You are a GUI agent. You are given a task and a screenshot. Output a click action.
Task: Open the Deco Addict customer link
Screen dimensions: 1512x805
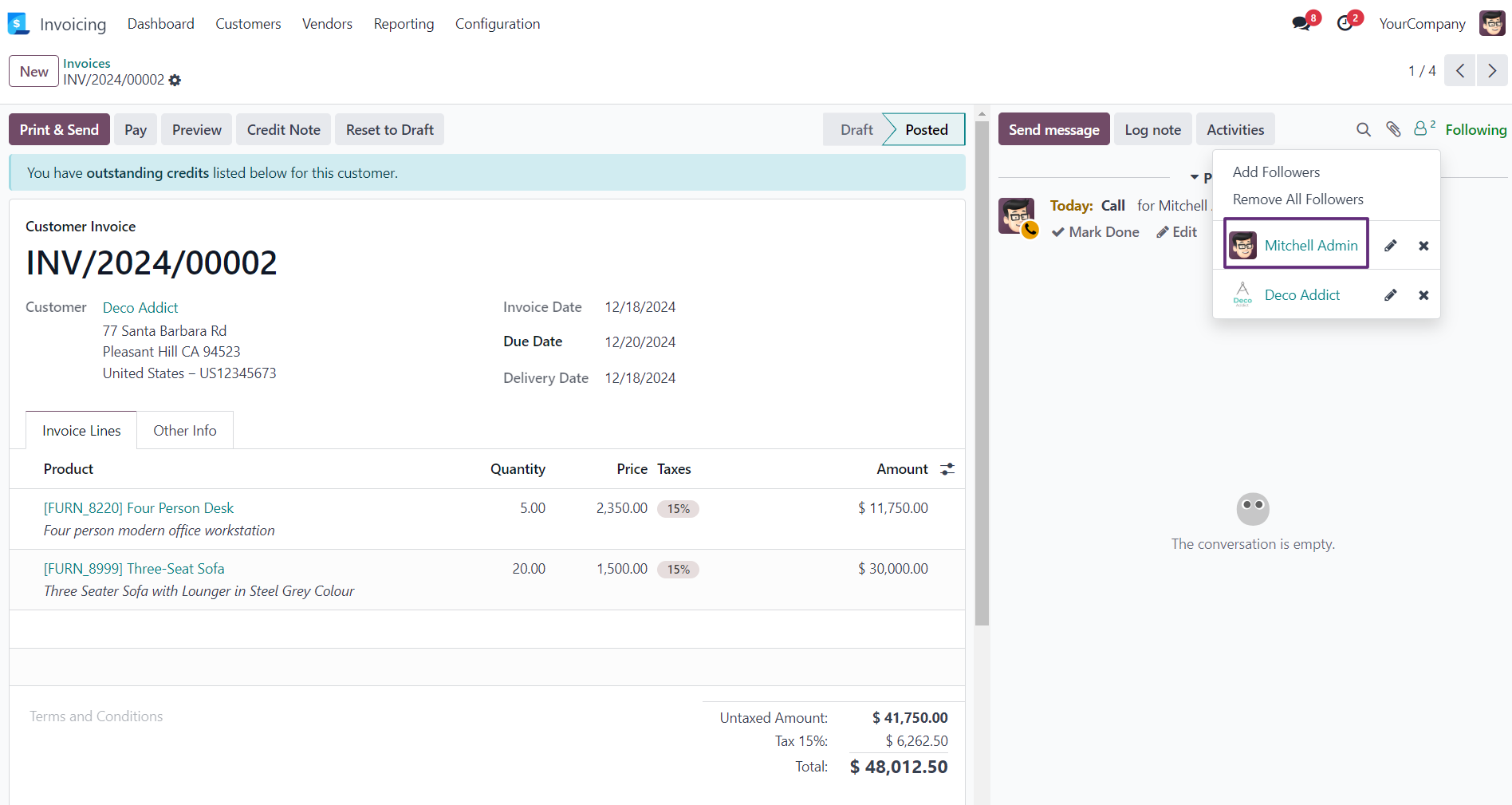click(140, 307)
